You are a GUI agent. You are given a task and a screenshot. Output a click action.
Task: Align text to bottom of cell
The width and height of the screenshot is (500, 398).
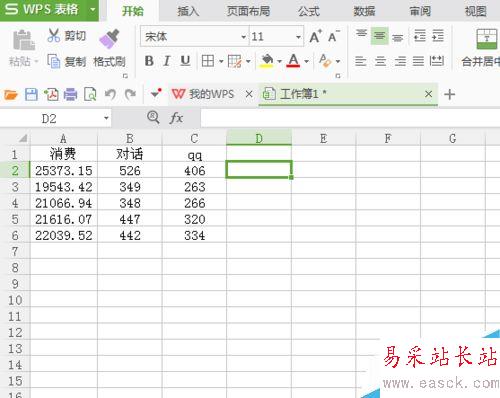tap(397, 37)
